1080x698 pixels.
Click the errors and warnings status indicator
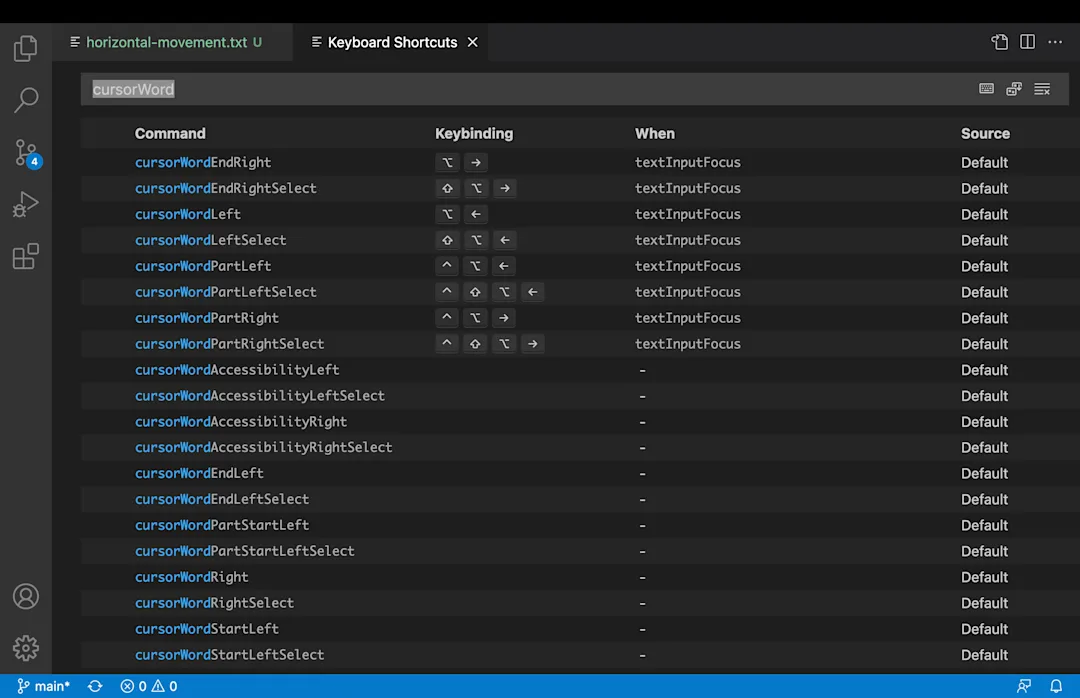[147, 686]
